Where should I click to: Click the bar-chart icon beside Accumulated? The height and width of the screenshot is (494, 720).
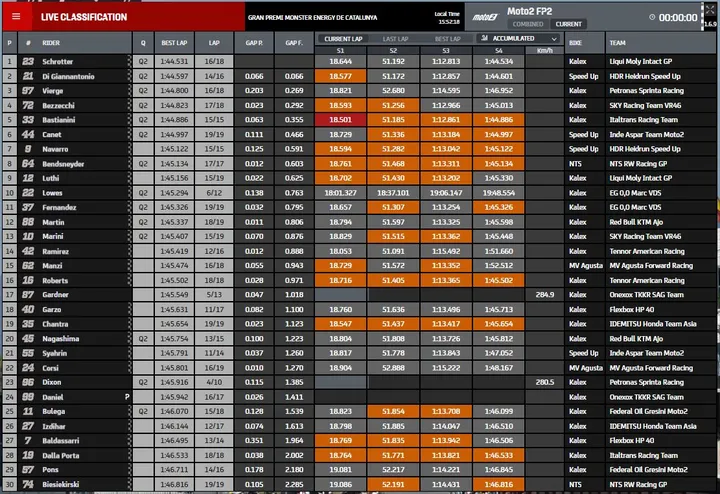click(x=484, y=39)
